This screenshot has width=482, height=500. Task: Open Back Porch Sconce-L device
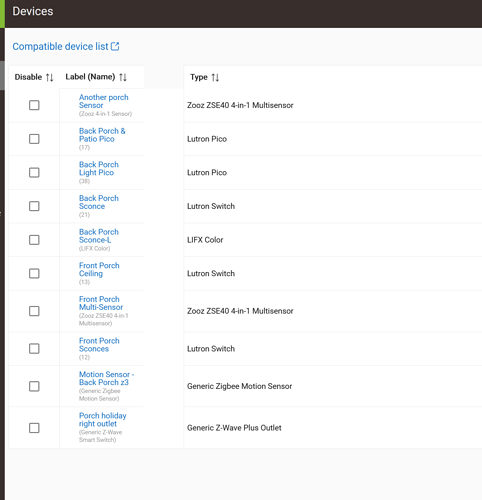click(x=99, y=236)
